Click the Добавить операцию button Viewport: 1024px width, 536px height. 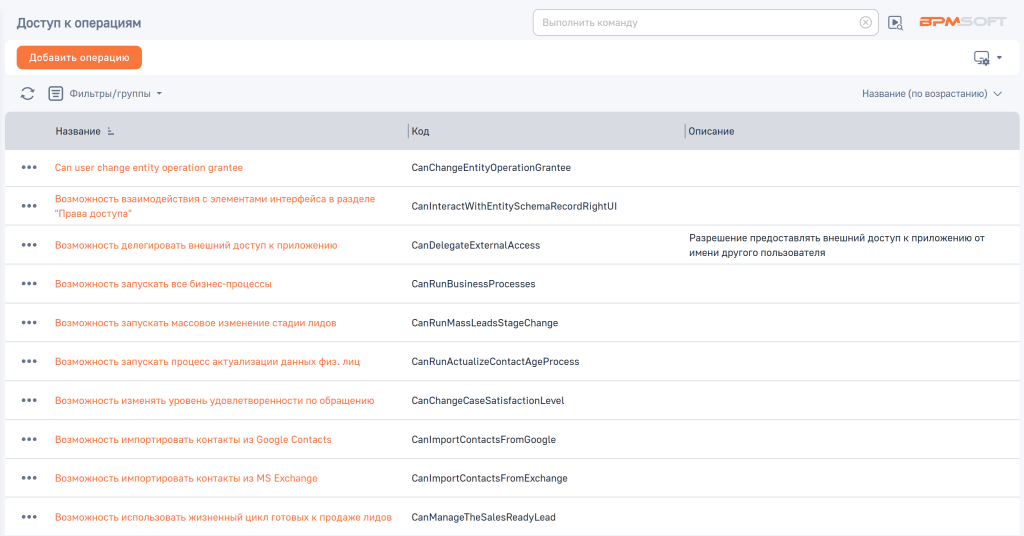click(x=79, y=57)
